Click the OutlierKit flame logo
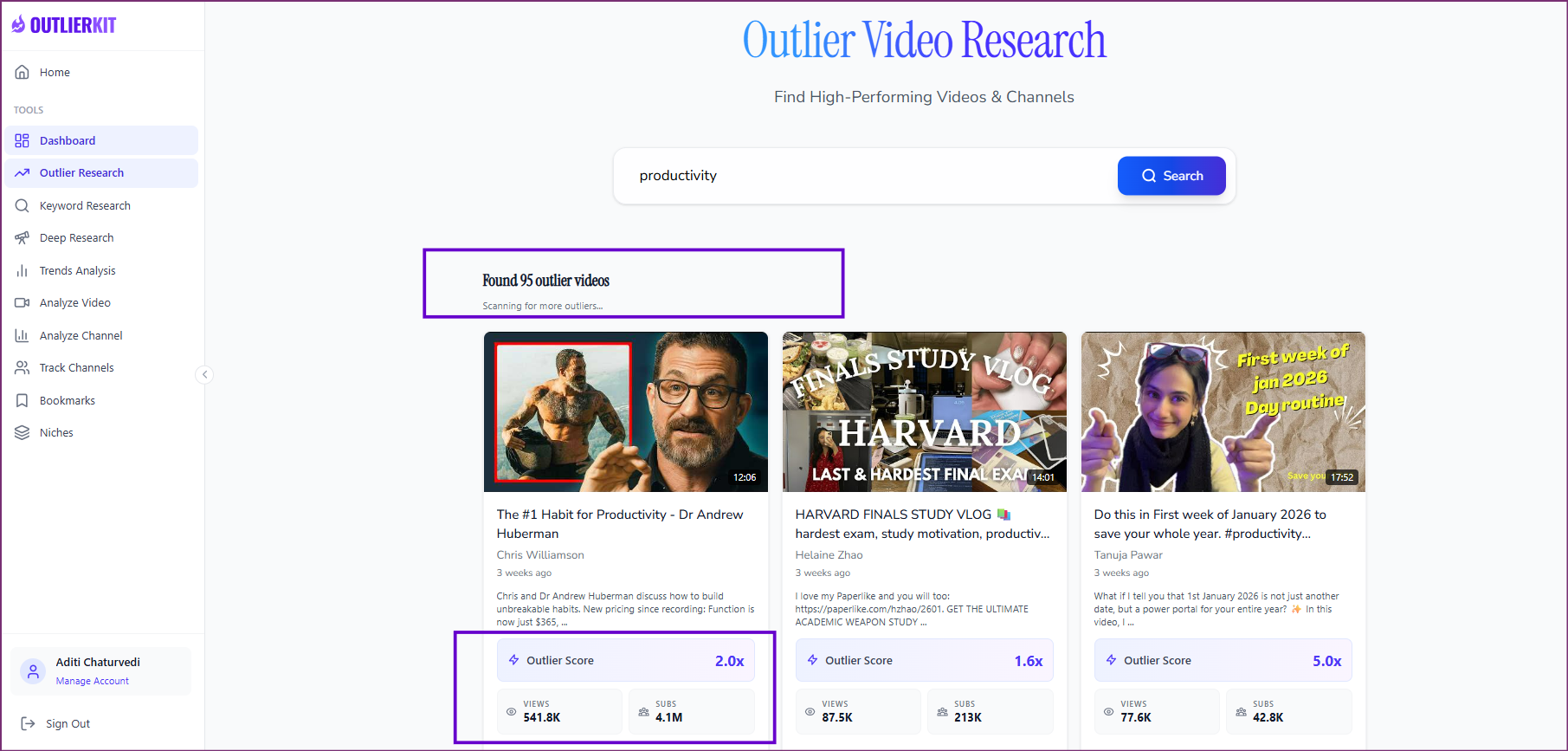This screenshot has height=751, width=1568. tap(18, 25)
